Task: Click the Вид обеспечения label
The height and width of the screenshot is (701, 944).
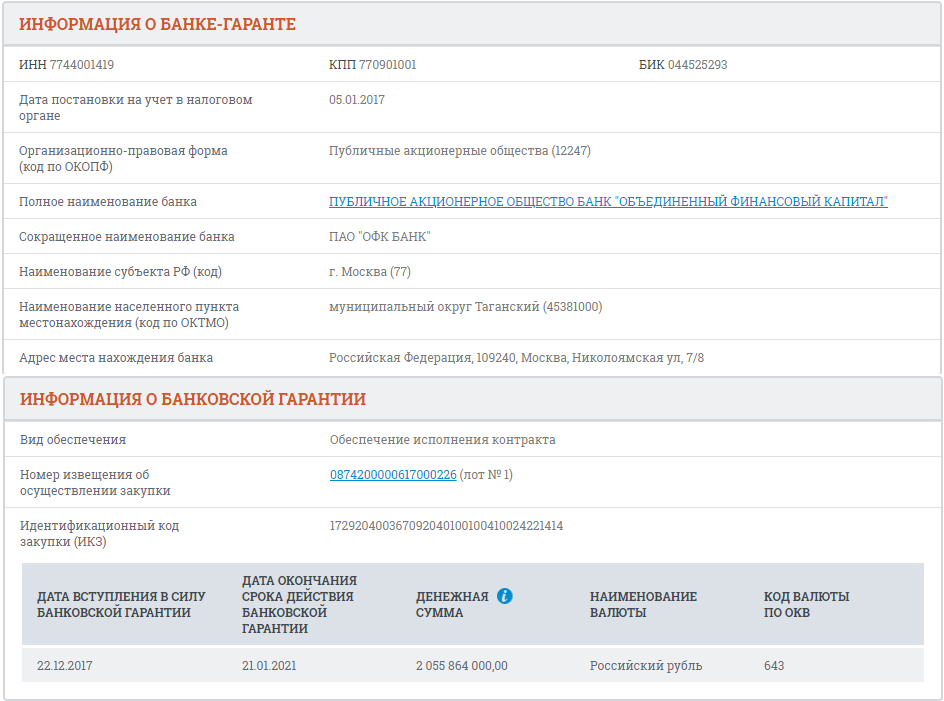Action: [x=73, y=440]
